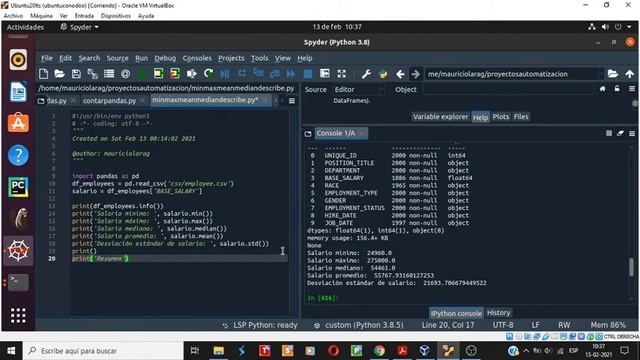Open the outline list icon

tap(109, 74)
